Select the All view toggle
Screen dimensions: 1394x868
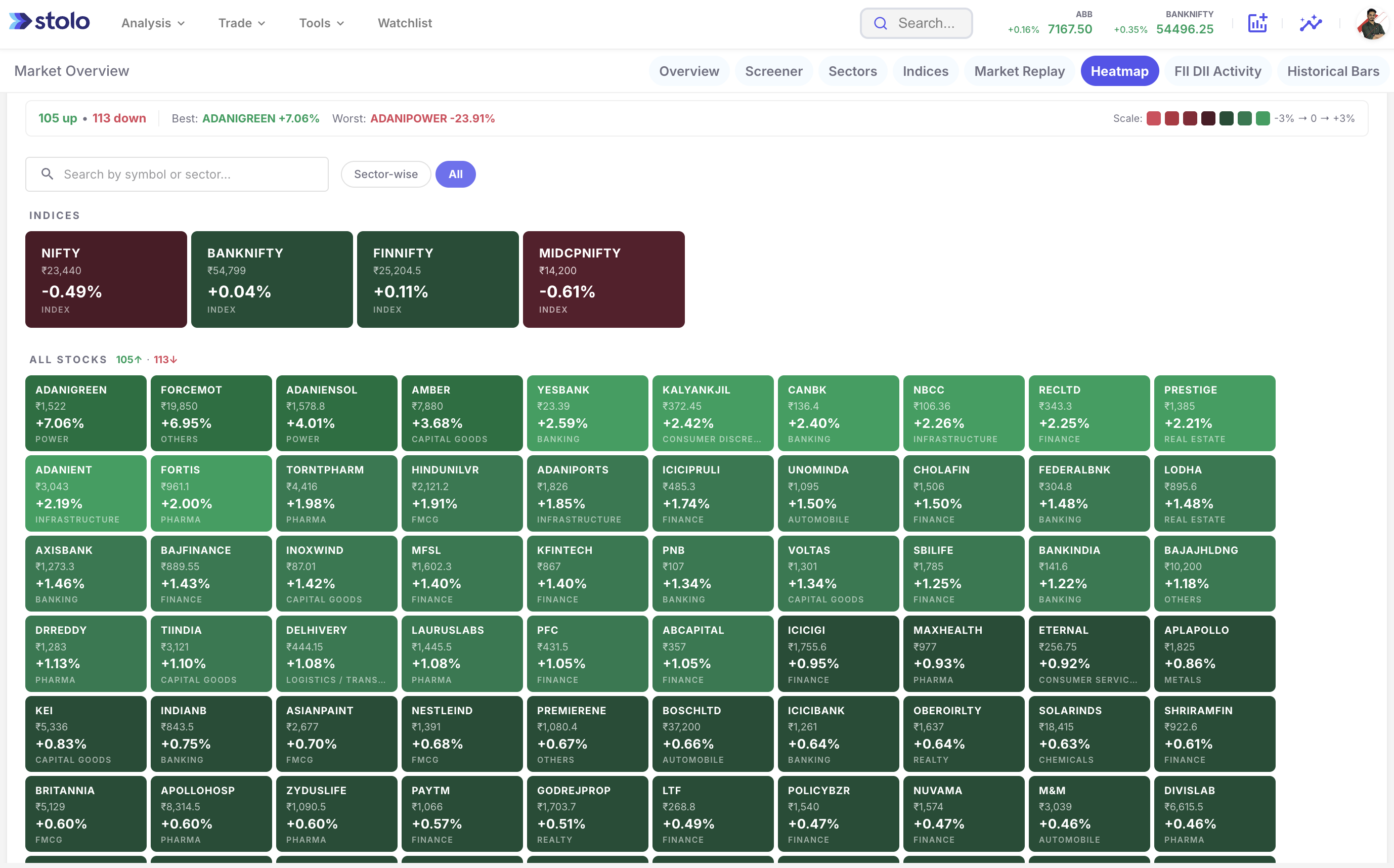[x=455, y=174]
